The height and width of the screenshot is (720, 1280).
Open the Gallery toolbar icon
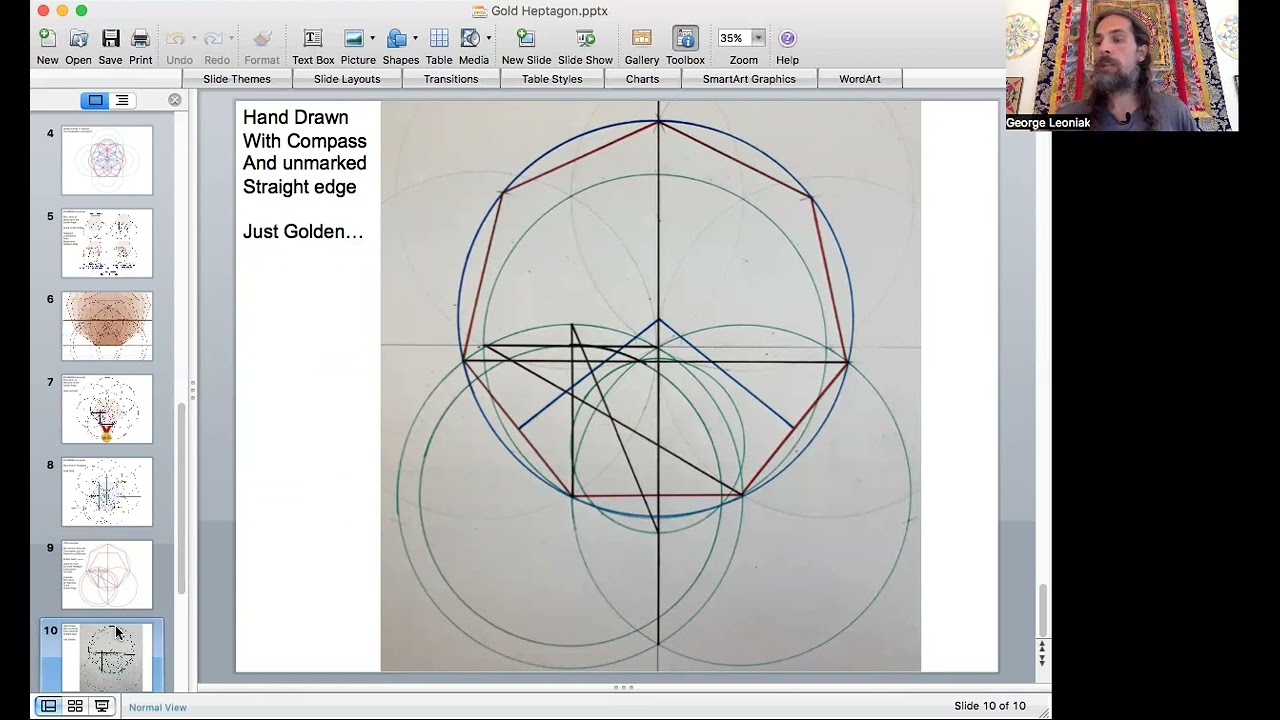pyautogui.click(x=642, y=38)
